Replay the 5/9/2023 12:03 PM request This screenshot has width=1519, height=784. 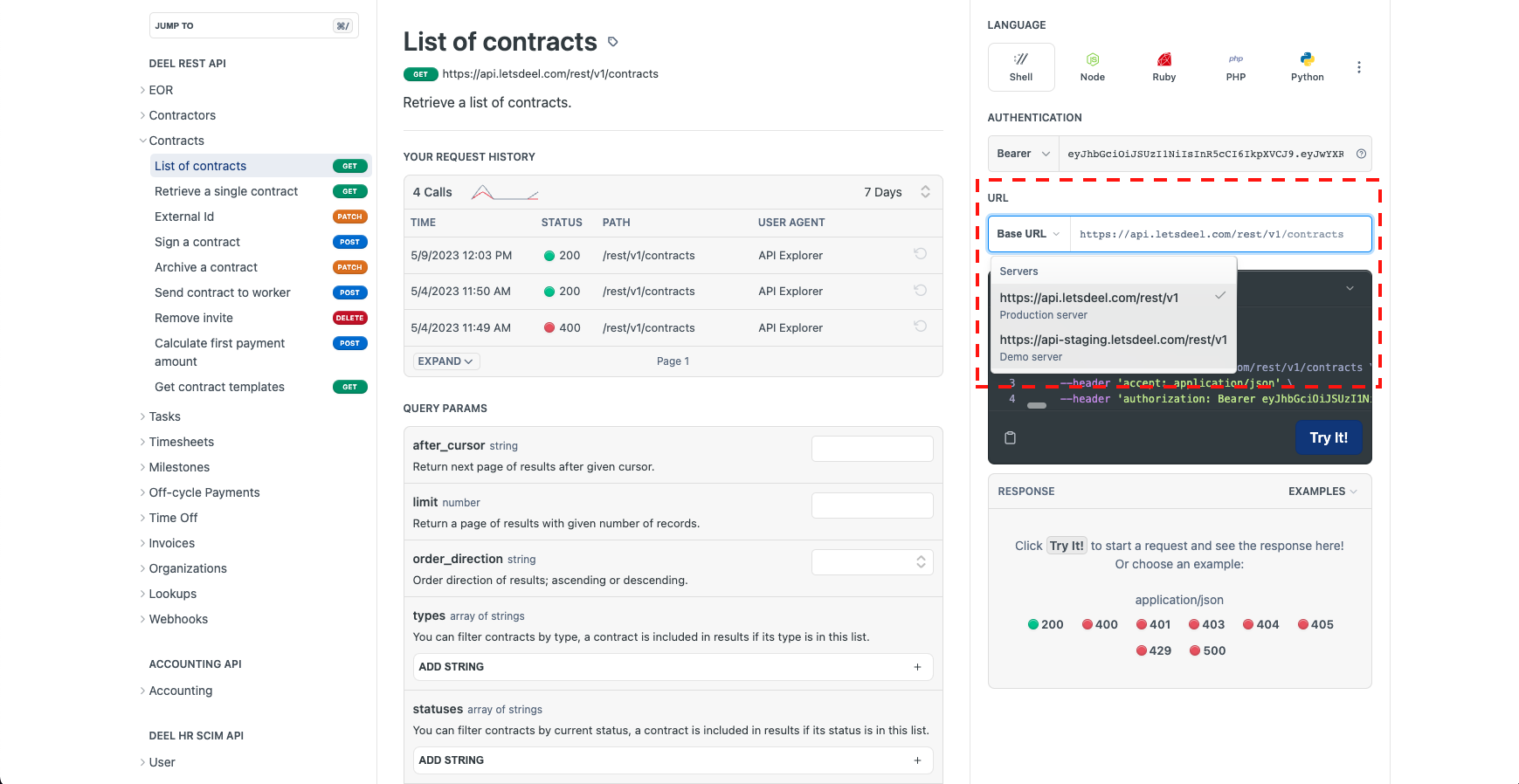(920, 254)
